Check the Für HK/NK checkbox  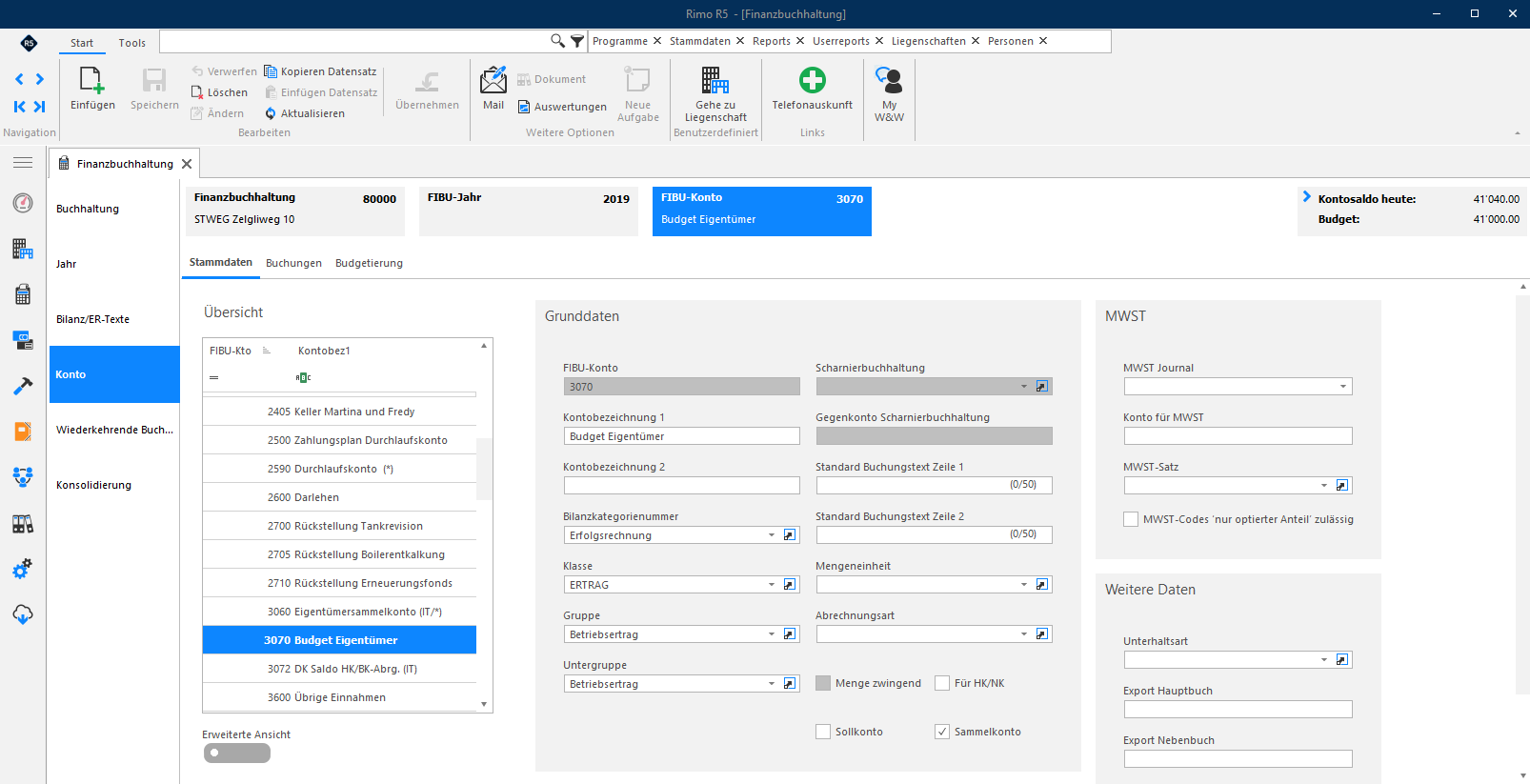[x=942, y=683]
